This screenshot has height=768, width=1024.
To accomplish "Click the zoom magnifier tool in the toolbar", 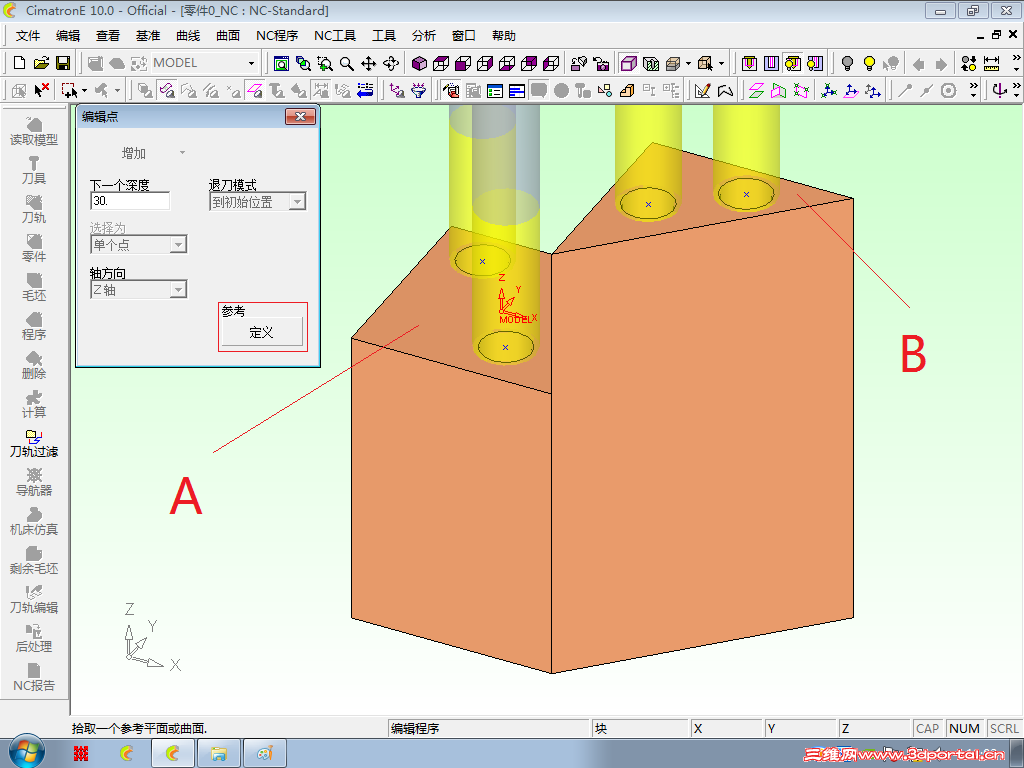I will click(x=347, y=63).
